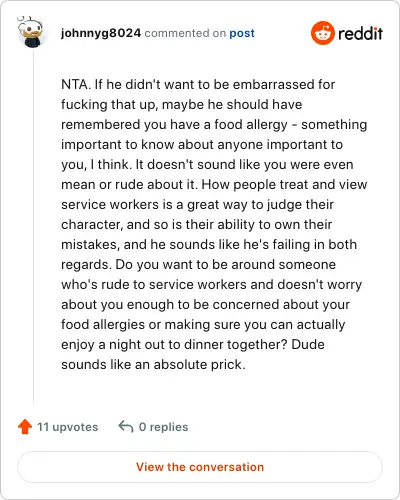
Task: Click the curved reply arrow icon
Action: pos(126,427)
